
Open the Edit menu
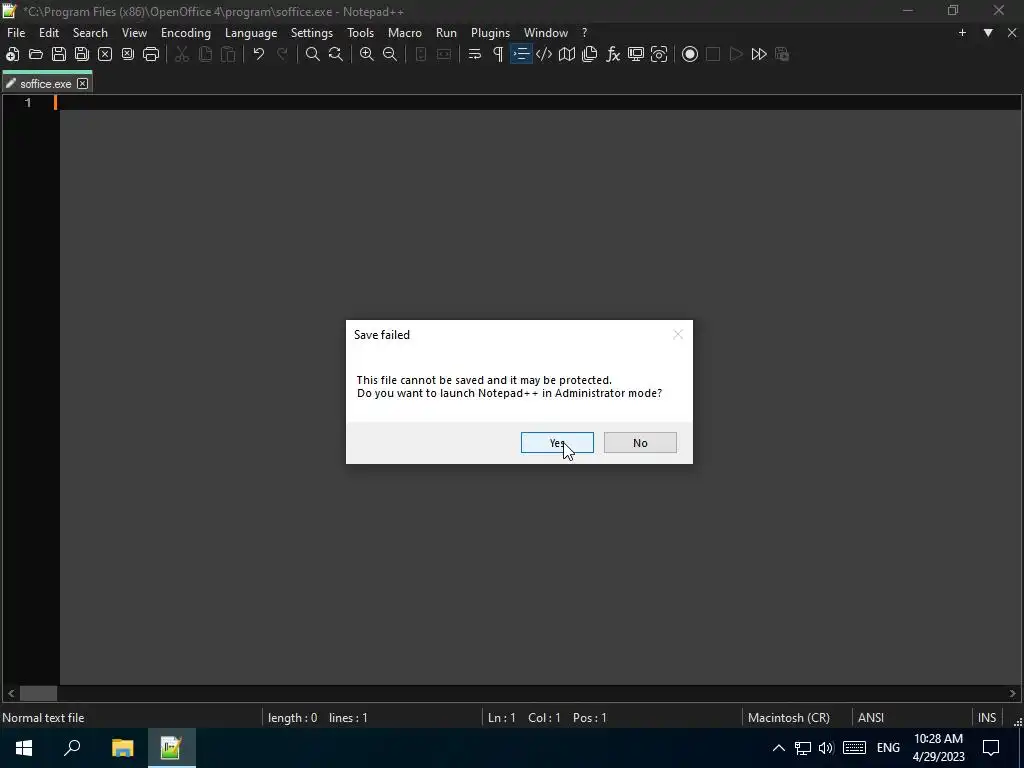click(49, 33)
